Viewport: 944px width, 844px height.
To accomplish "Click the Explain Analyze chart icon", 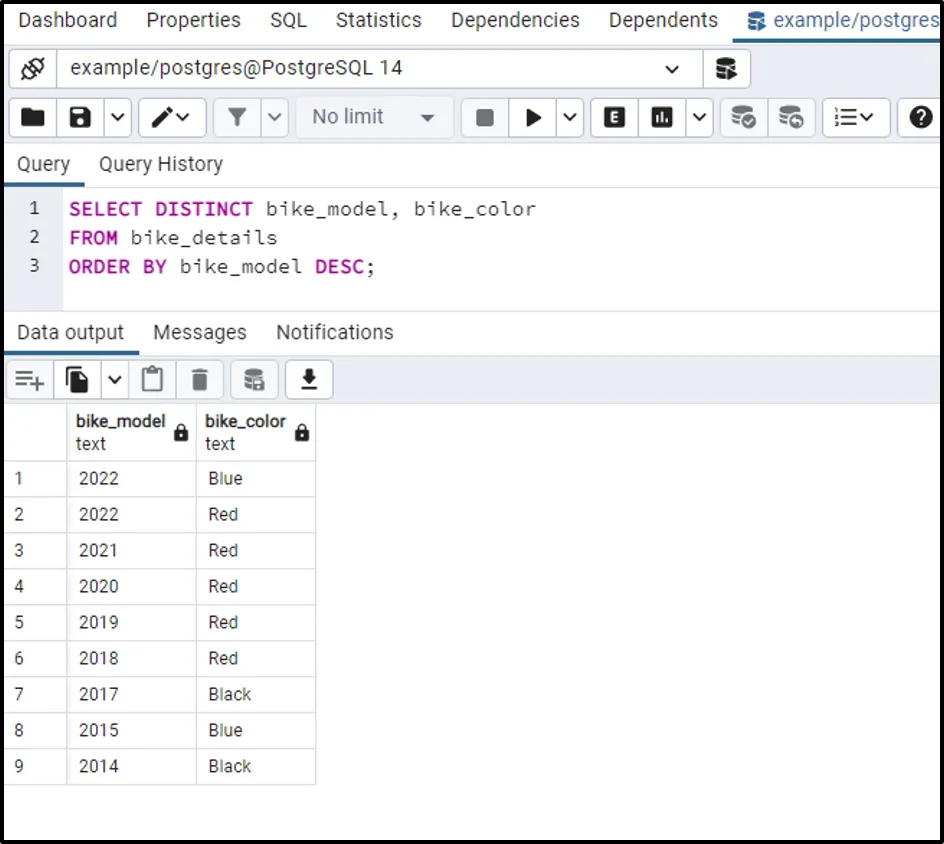I will tap(661, 118).
